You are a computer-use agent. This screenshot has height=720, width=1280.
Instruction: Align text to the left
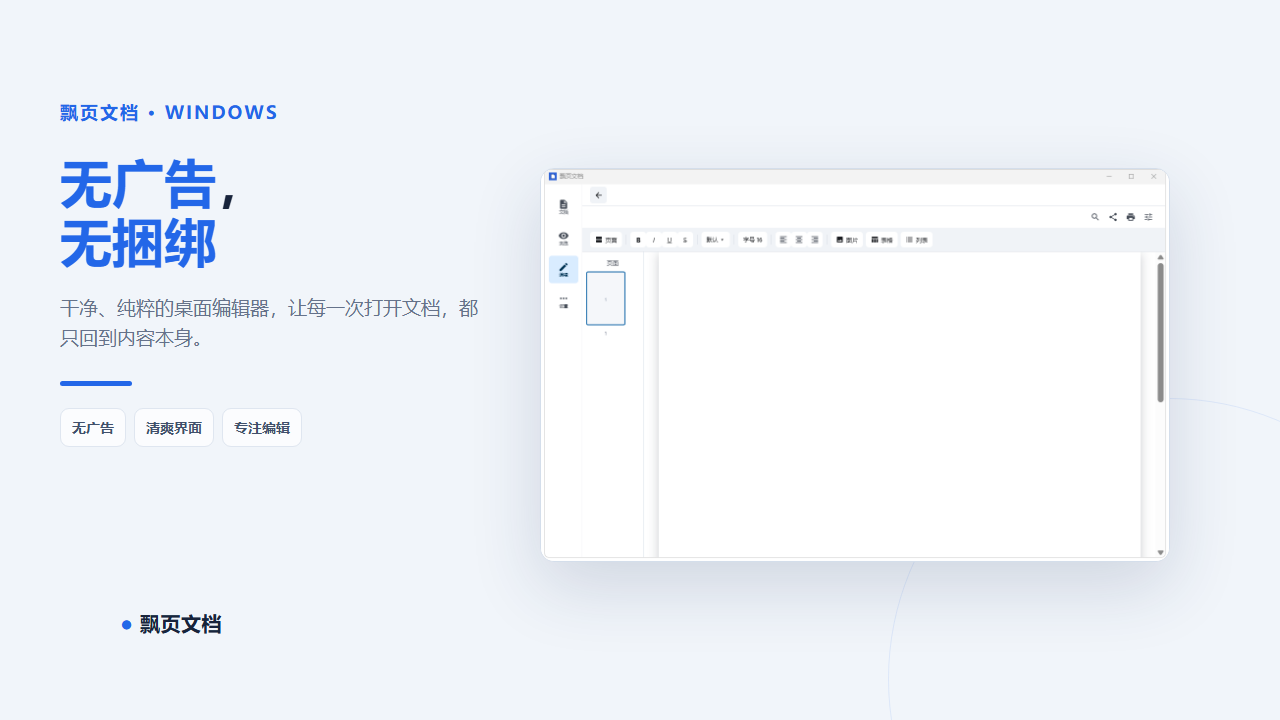coord(784,240)
